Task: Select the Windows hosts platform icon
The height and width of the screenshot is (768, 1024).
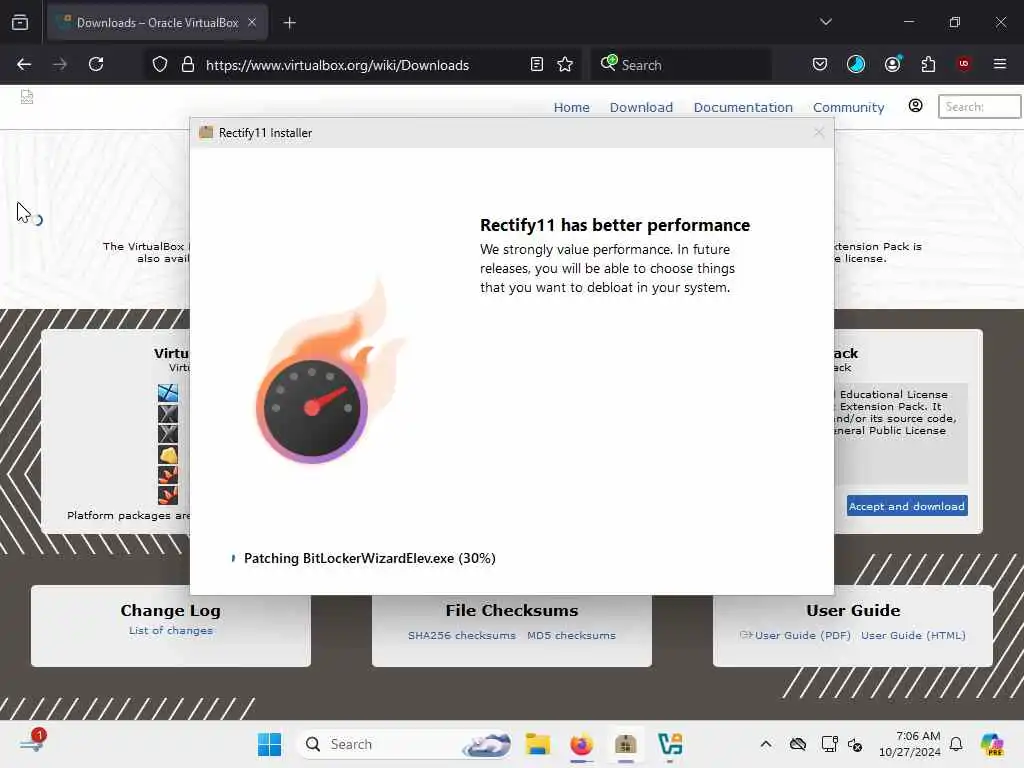Action: (x=168, y=392)
